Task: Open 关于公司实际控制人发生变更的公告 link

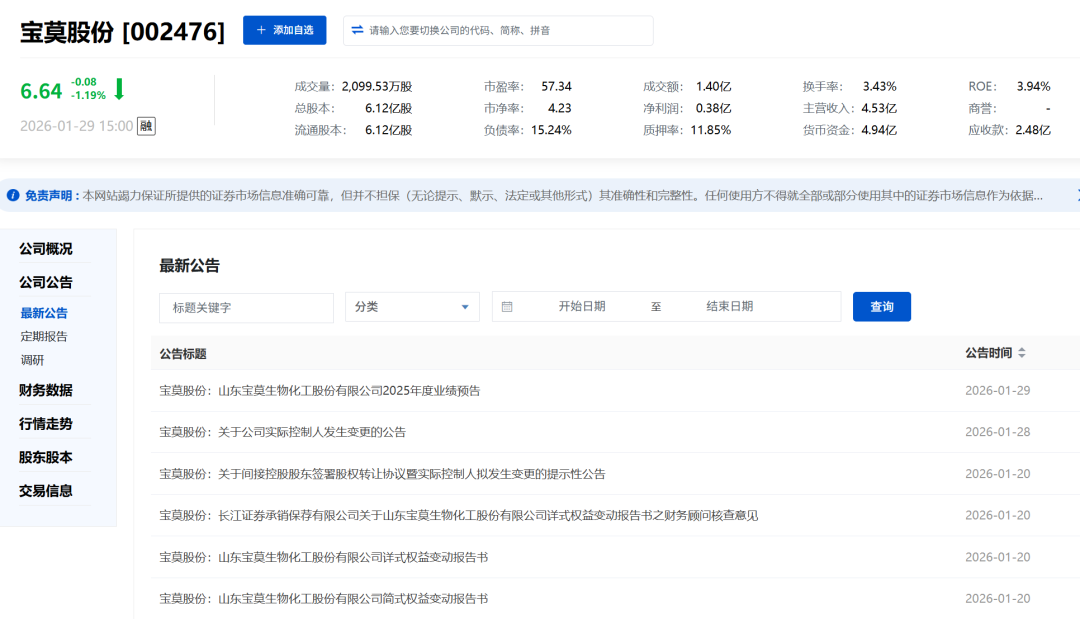Action: pos(283,432)
